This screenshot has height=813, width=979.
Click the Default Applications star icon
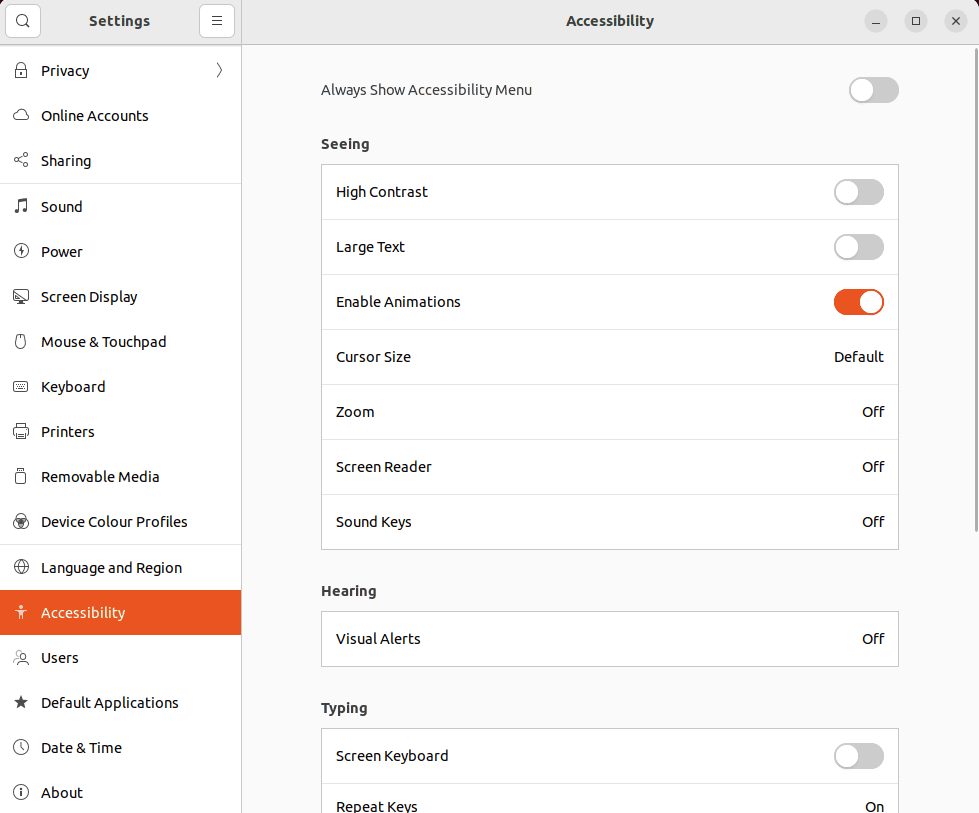click(x=21, y=702)
